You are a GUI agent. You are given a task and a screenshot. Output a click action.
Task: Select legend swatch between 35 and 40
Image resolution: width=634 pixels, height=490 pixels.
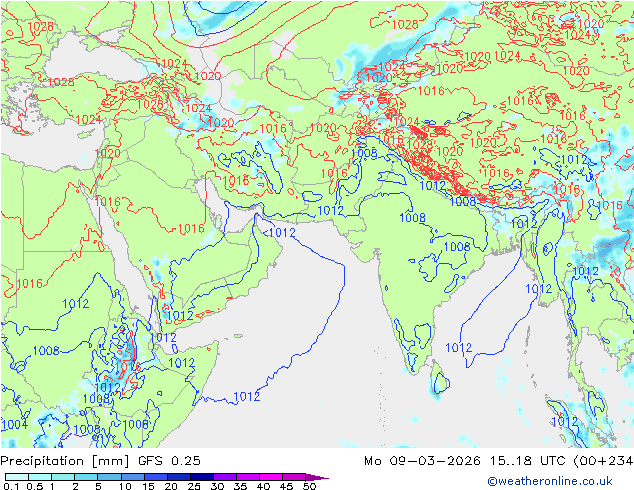[x=247, y=477]
